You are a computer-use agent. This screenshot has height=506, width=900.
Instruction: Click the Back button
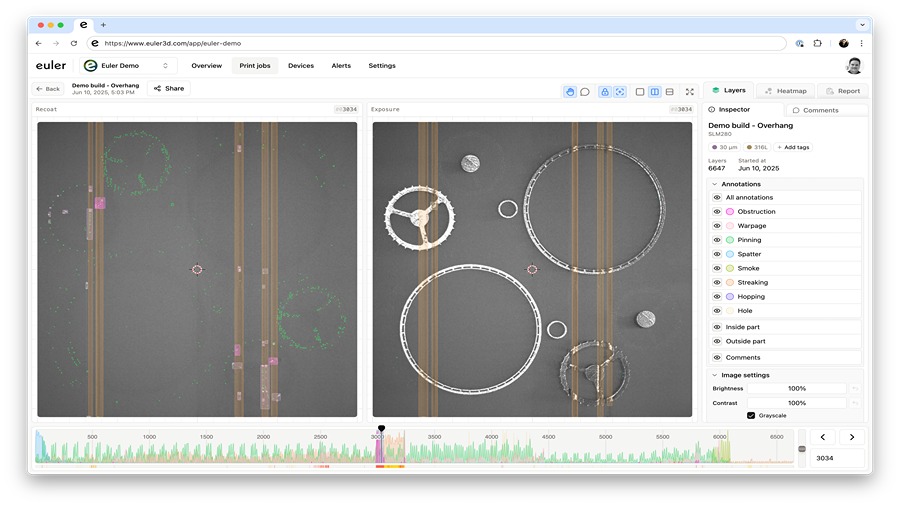coord(48,89)
